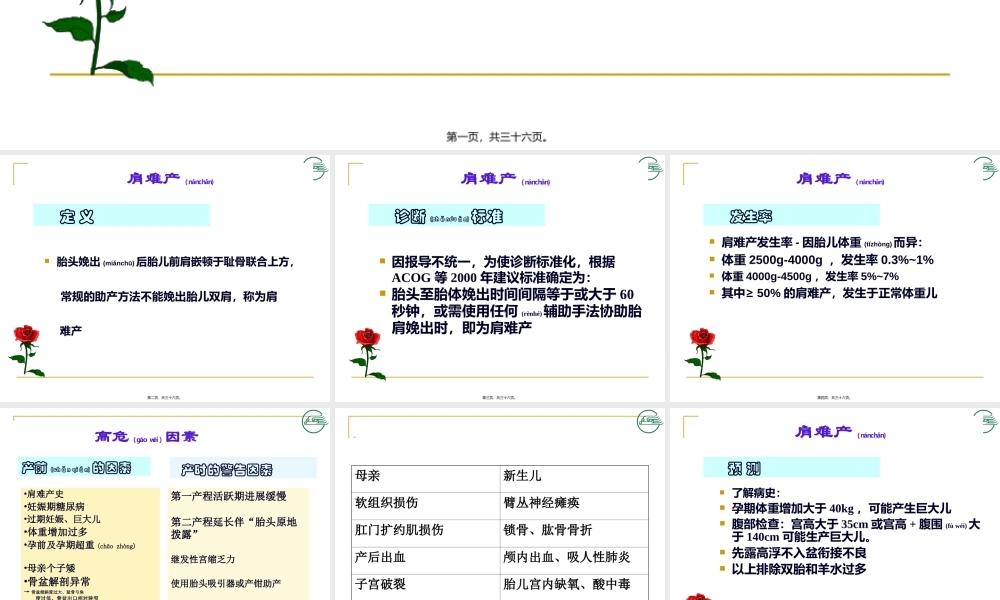Click table cell 子宫破裂

pos(425,585)
